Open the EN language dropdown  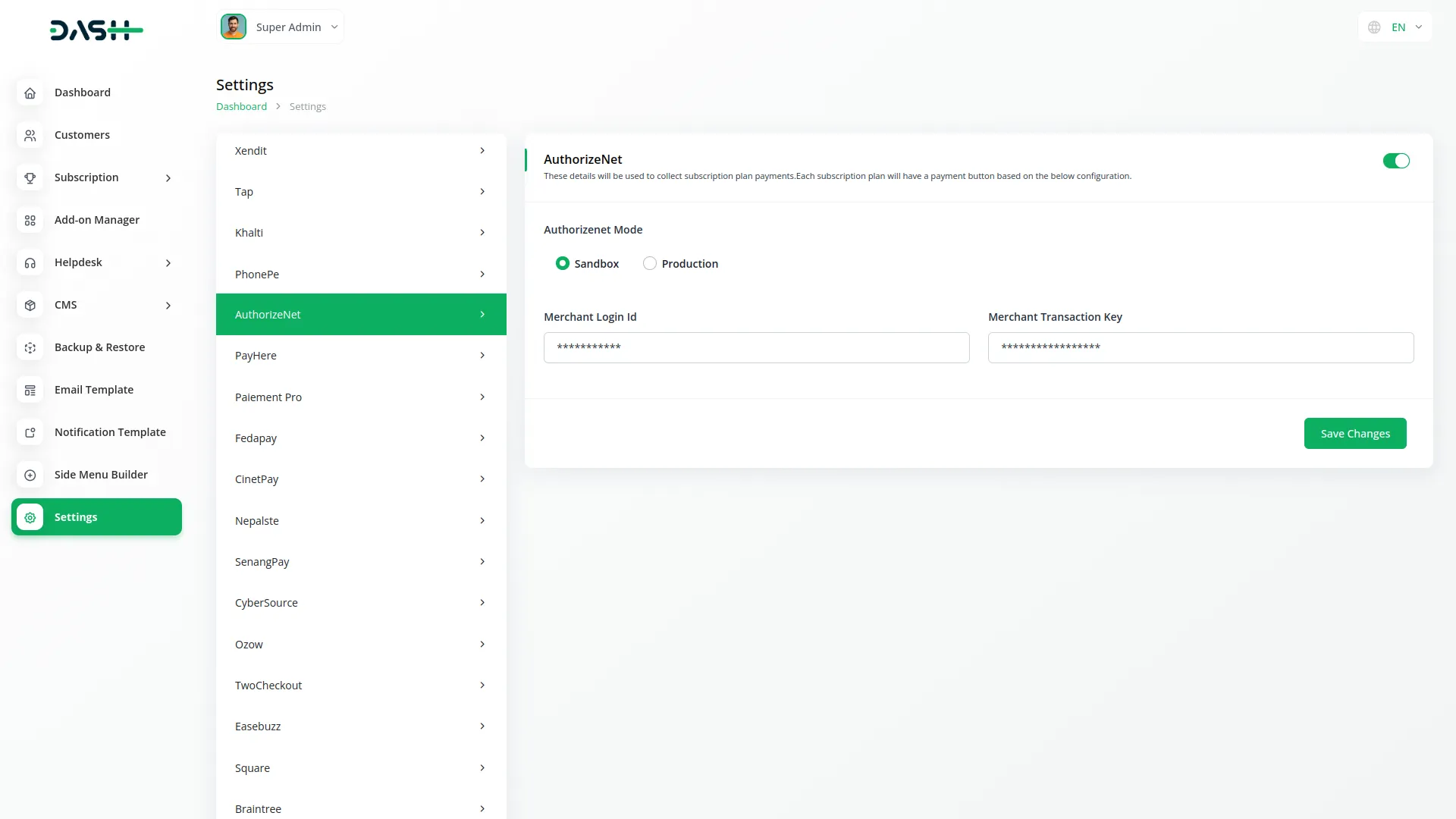tap(1418, 27)
